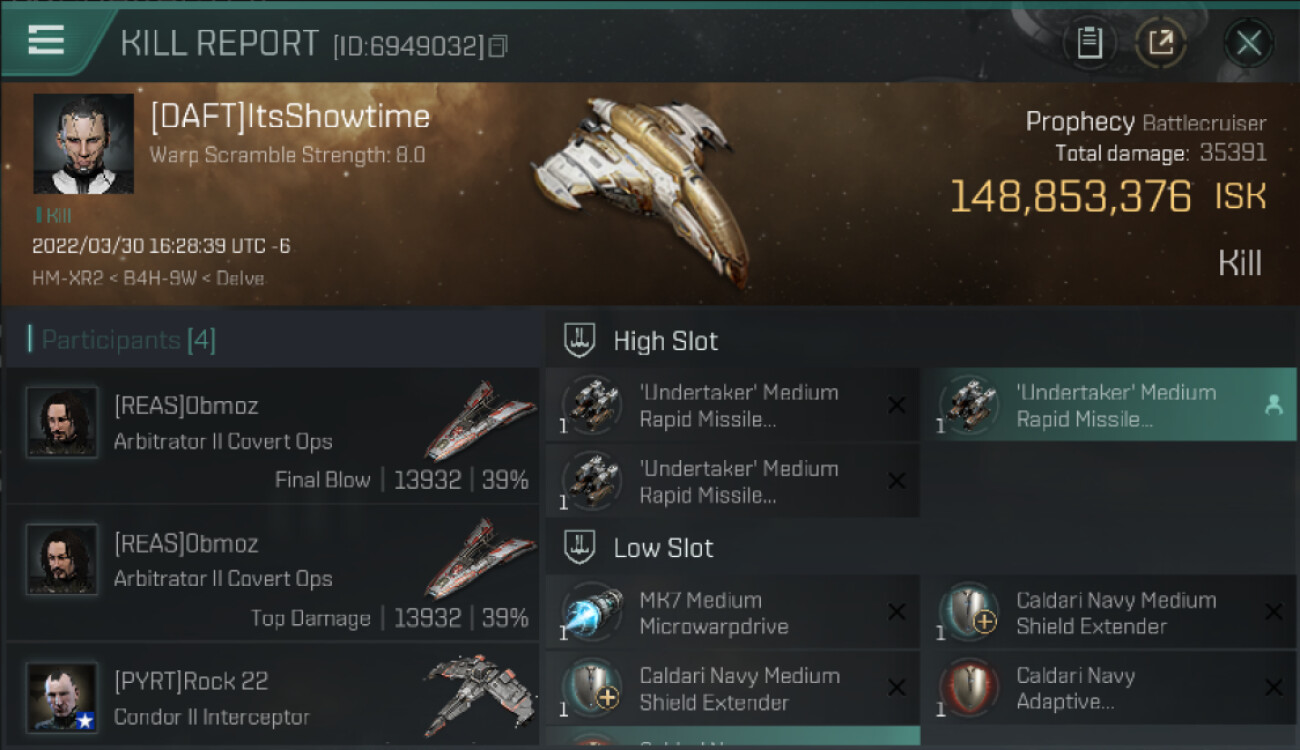Click the person icon on highlighted module
Viewport: 1300px width, 750px height.
click(x=1273, y=405)
